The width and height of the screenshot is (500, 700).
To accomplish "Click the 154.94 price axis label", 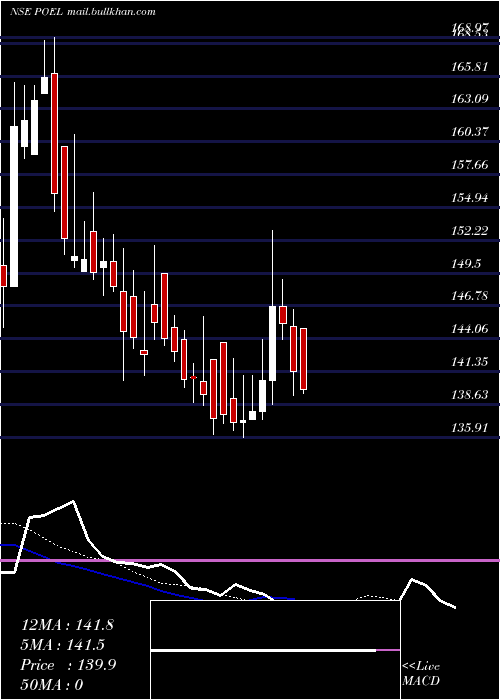I will click(471, 197).
